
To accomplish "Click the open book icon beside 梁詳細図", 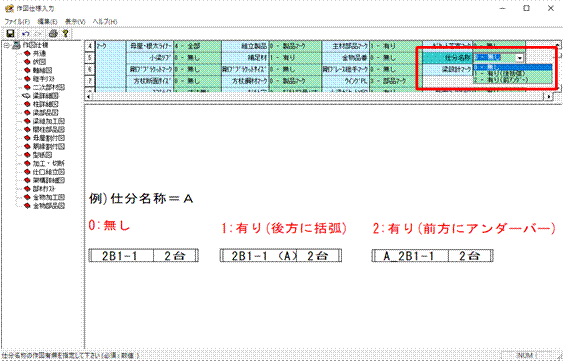I will tap(27, 96).
